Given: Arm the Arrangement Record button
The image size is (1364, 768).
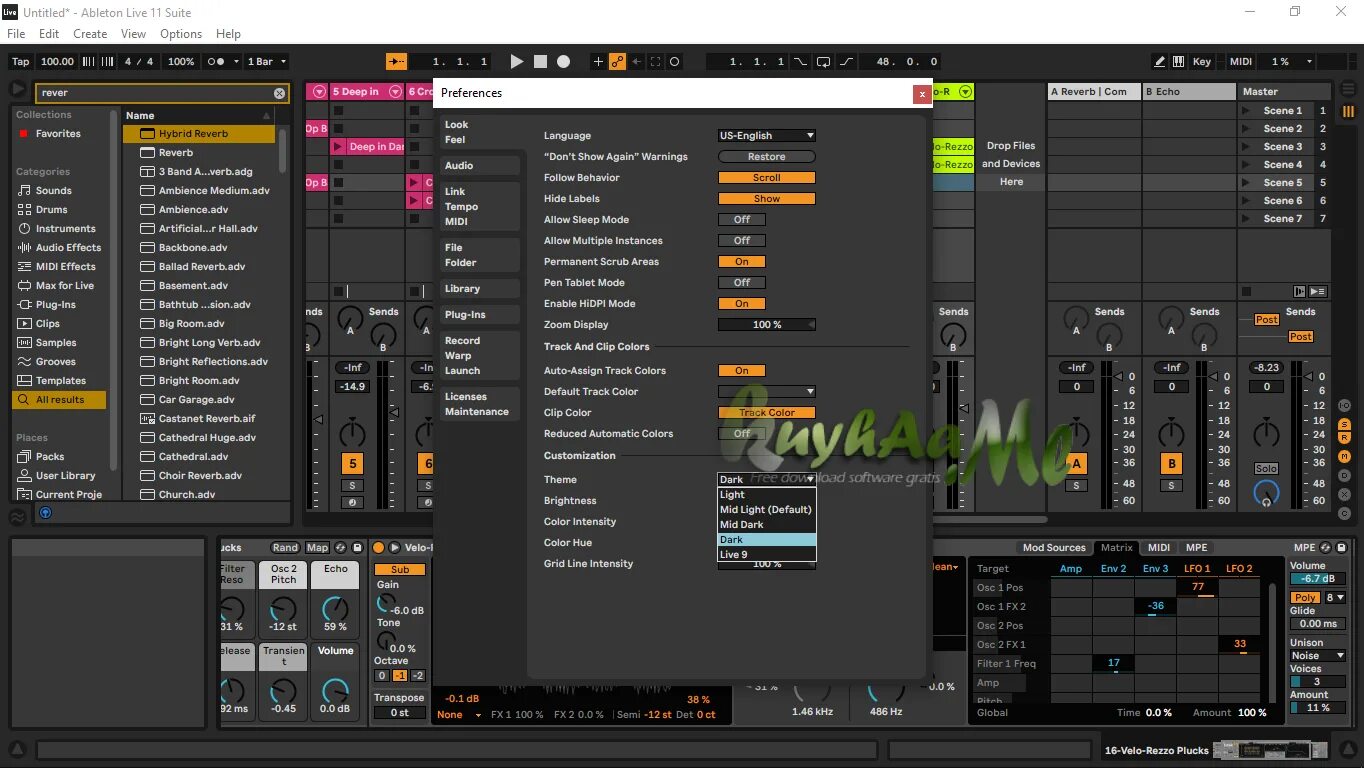Looking at the screenshot, I should [564, 61].
